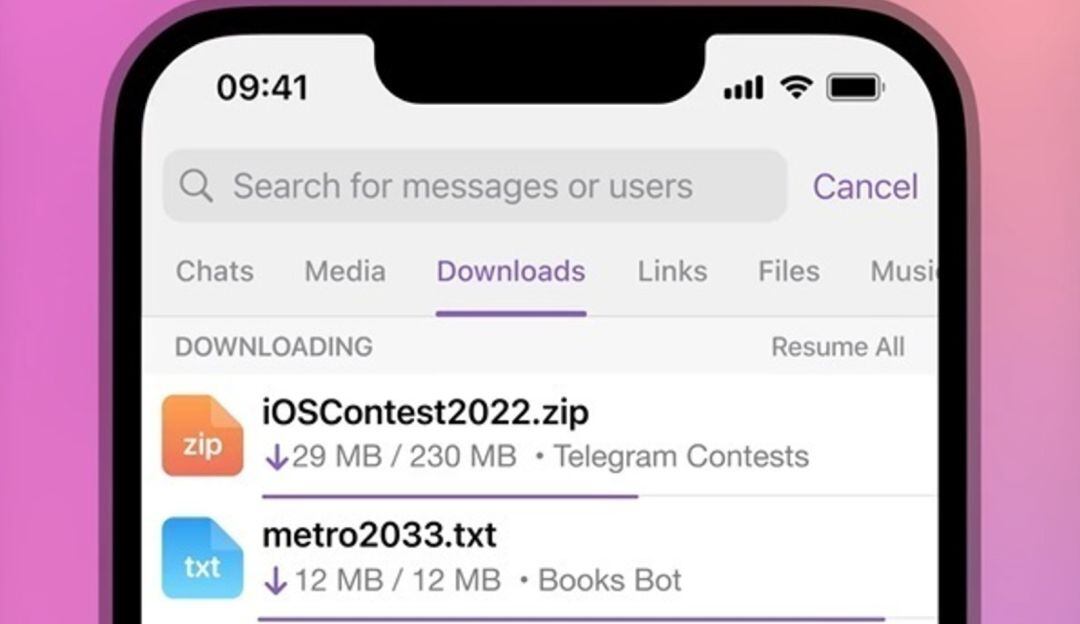Open the iOSContest2022.zip file type icon
This screenshot has width=1080, height=624.
201,435
